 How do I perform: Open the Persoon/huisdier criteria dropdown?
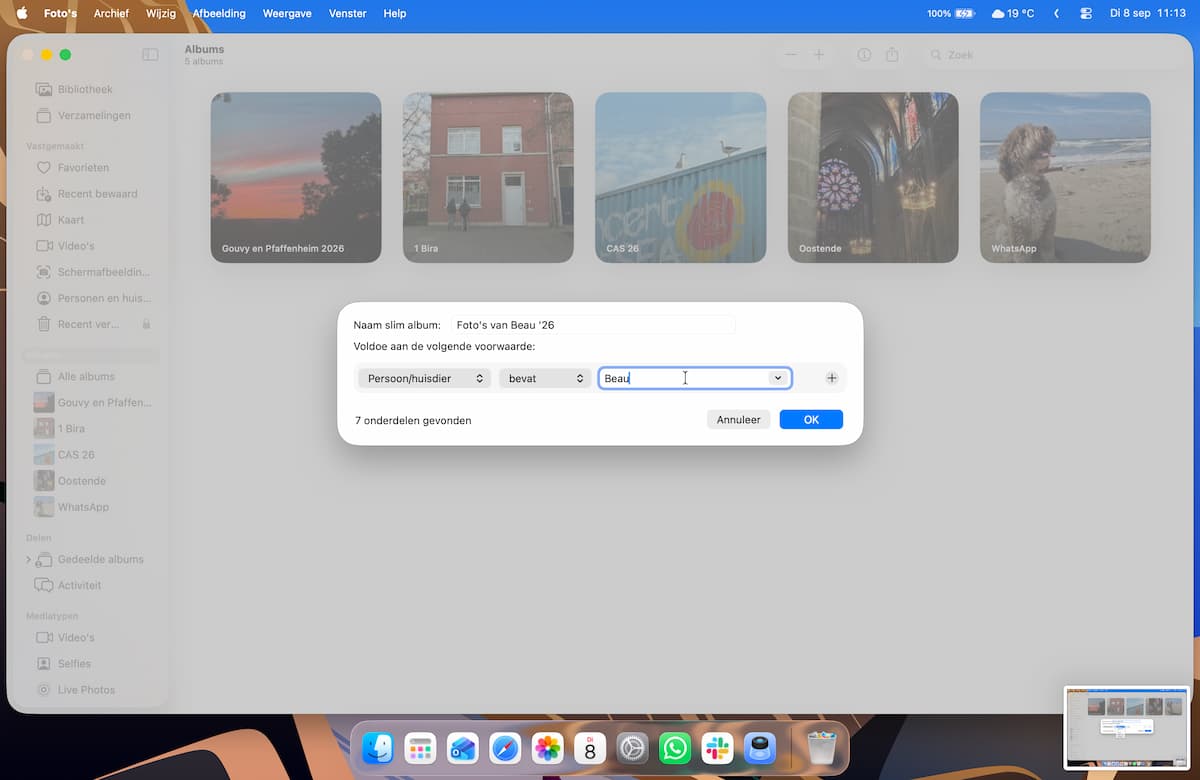pyautogui.click(x=425, y=378)
